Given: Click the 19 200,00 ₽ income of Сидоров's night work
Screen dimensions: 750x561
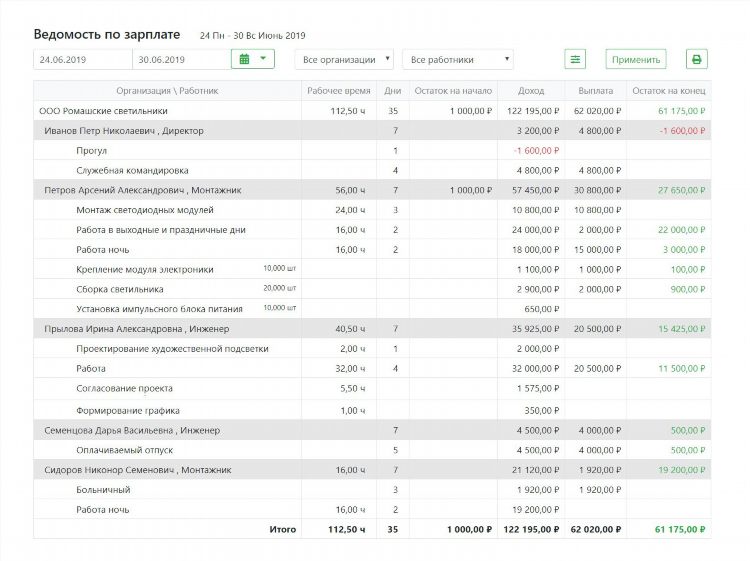Looking at the screenshot, I should [x=535, y=510].
